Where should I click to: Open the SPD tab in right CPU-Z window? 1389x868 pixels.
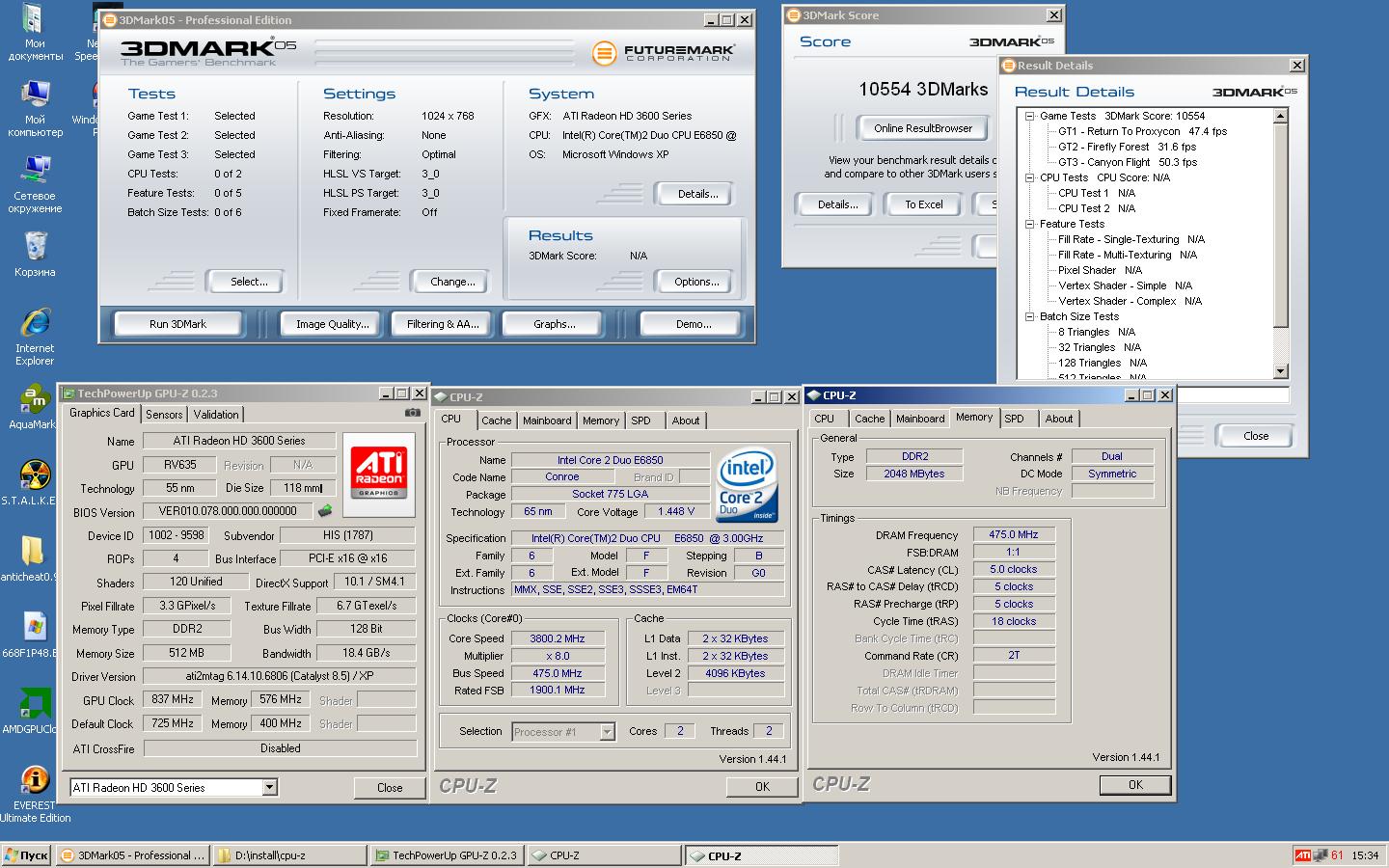point(1014,419)
